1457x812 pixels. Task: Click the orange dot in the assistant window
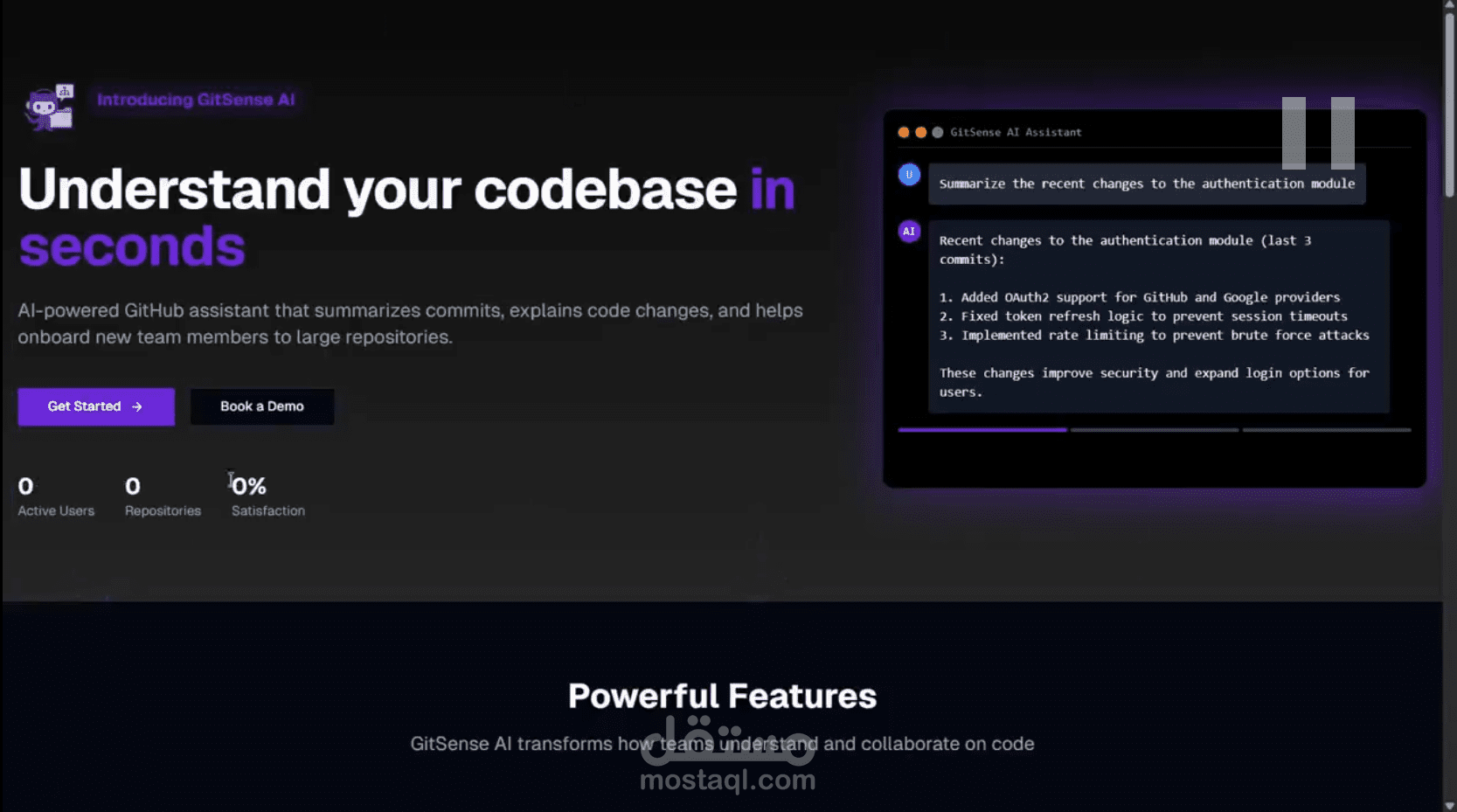tap(920, 133)
